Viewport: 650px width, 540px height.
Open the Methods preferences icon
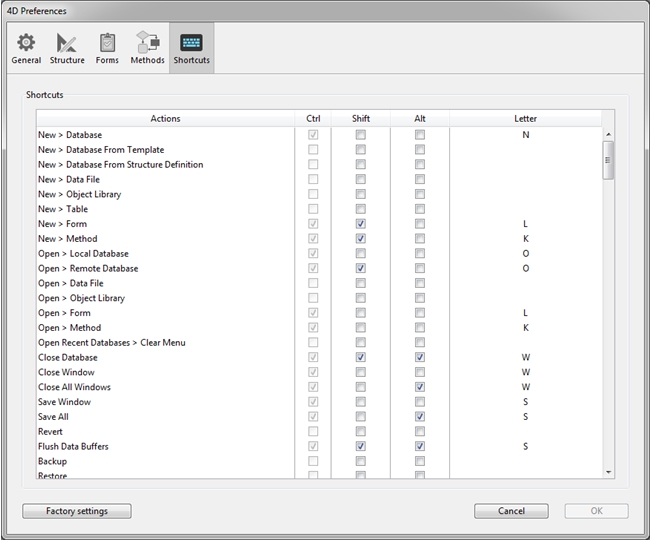click(x=147, y=43)
